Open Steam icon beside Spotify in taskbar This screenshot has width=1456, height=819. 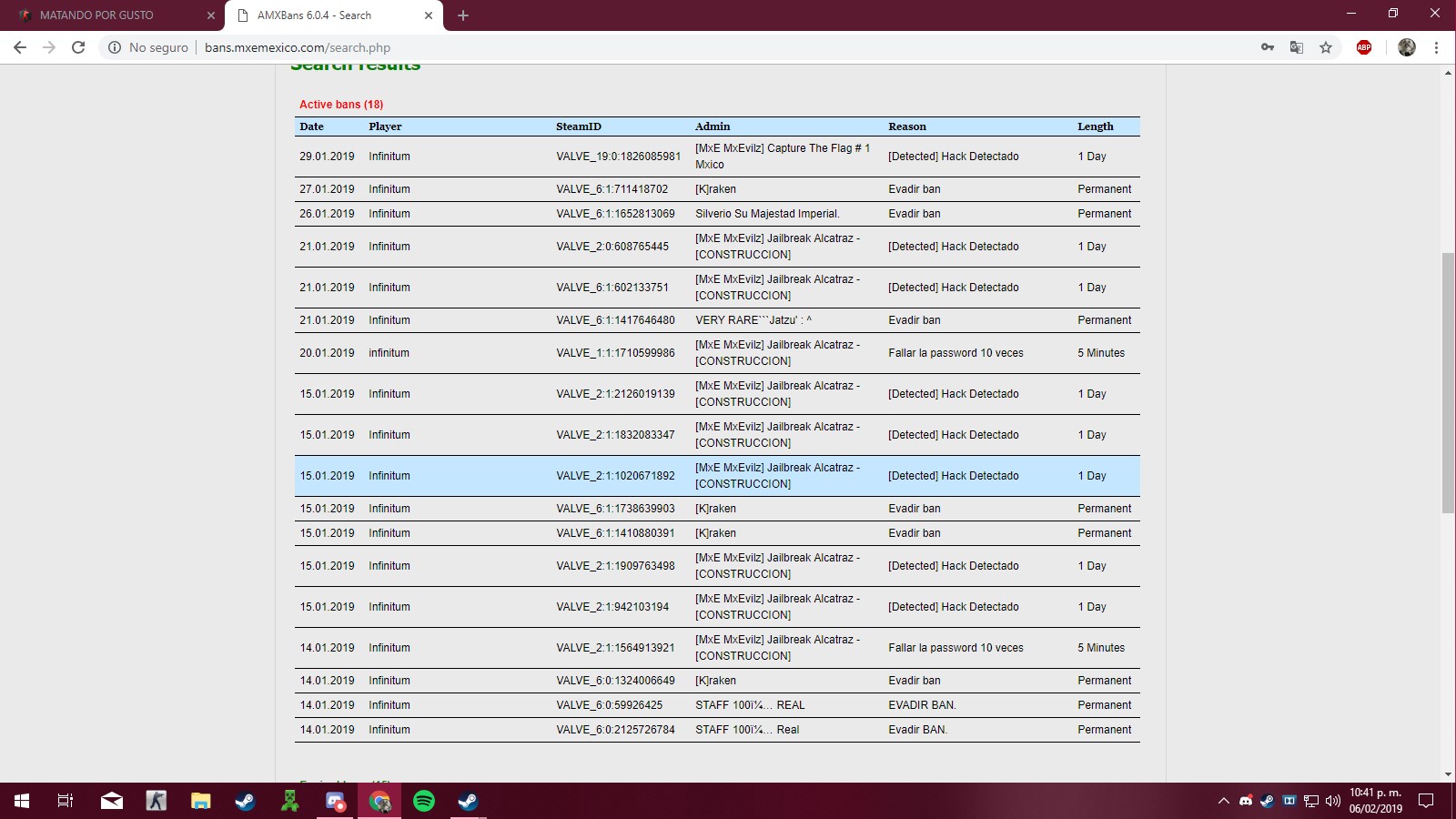pyautogui.click(x=468, y=801)
